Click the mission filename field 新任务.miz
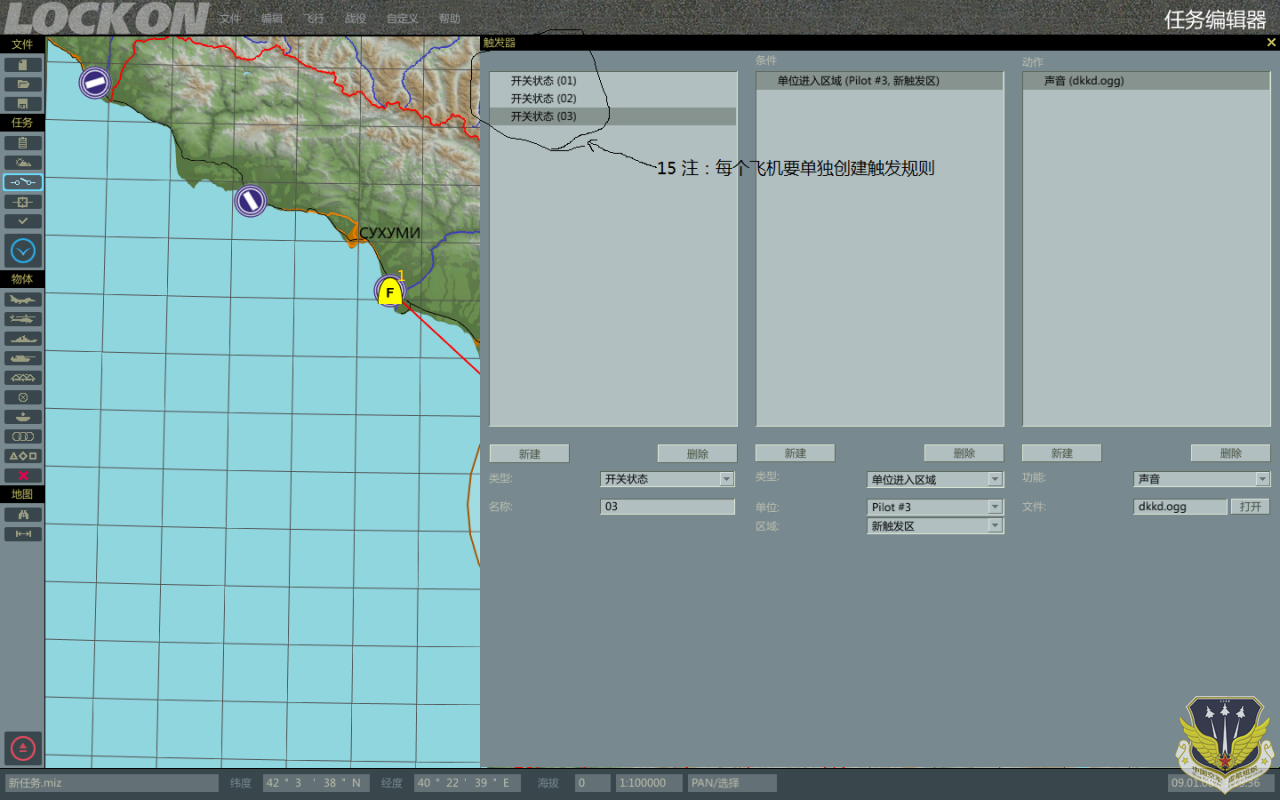Viewport: 1280px width, 800px height. coord(111,783)
